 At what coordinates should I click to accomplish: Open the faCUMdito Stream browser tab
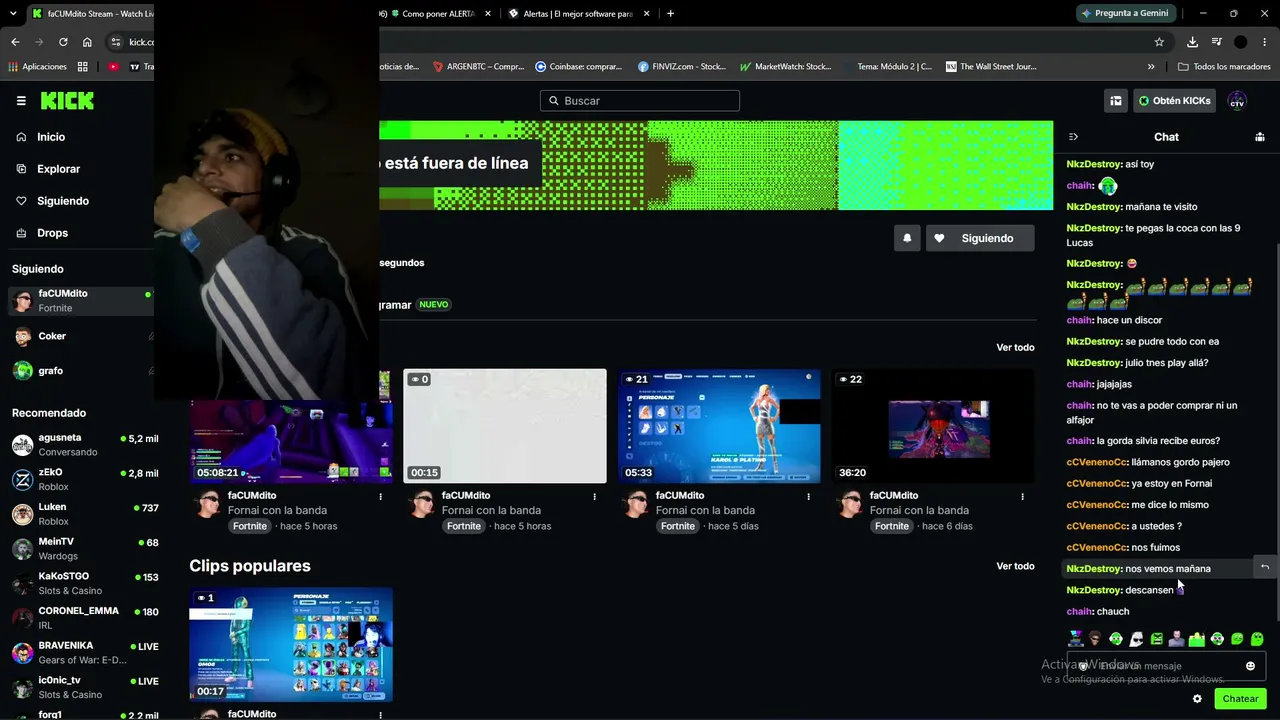point(90,14)
